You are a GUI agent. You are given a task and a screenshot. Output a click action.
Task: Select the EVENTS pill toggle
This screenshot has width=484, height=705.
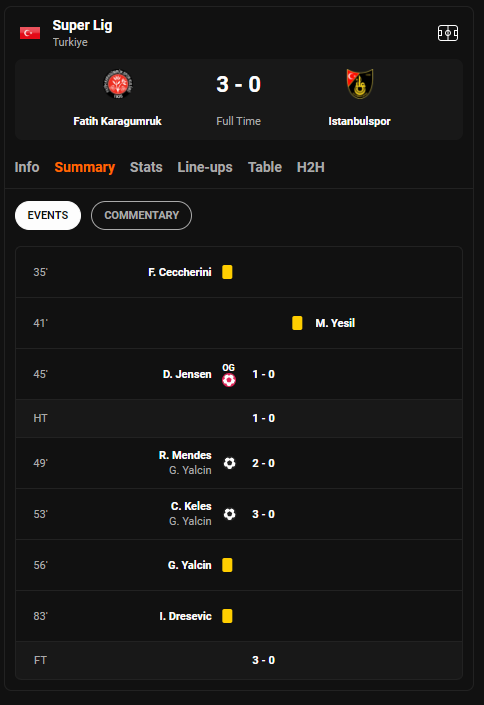[48, 215]
